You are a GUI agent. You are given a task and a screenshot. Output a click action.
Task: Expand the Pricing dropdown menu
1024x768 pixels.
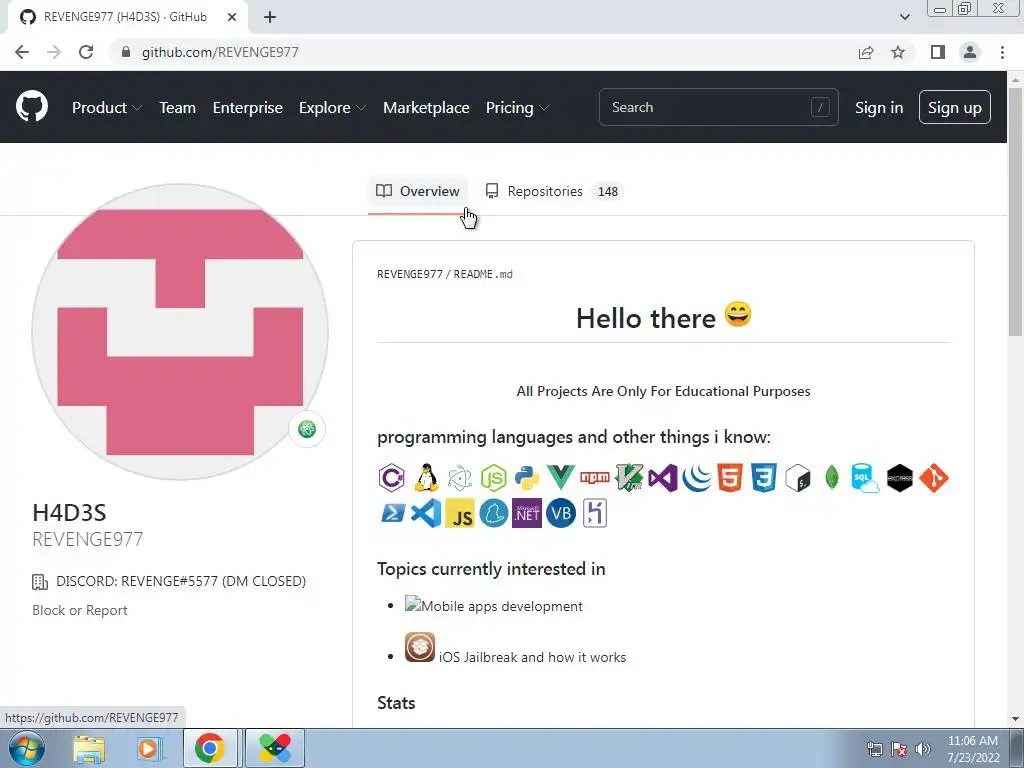pyautogui.click(x=517, y=107)
